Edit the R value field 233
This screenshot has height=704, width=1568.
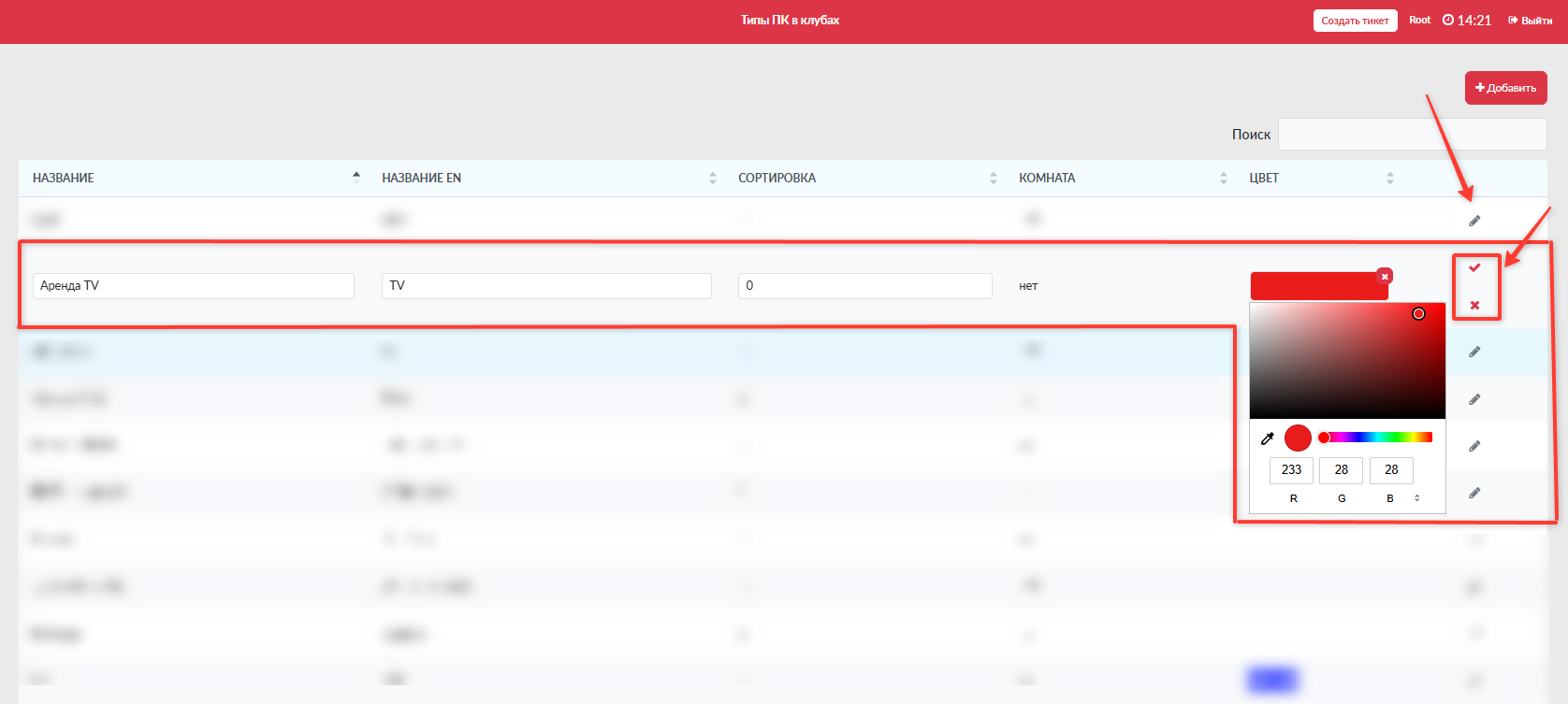(1292, 470)
